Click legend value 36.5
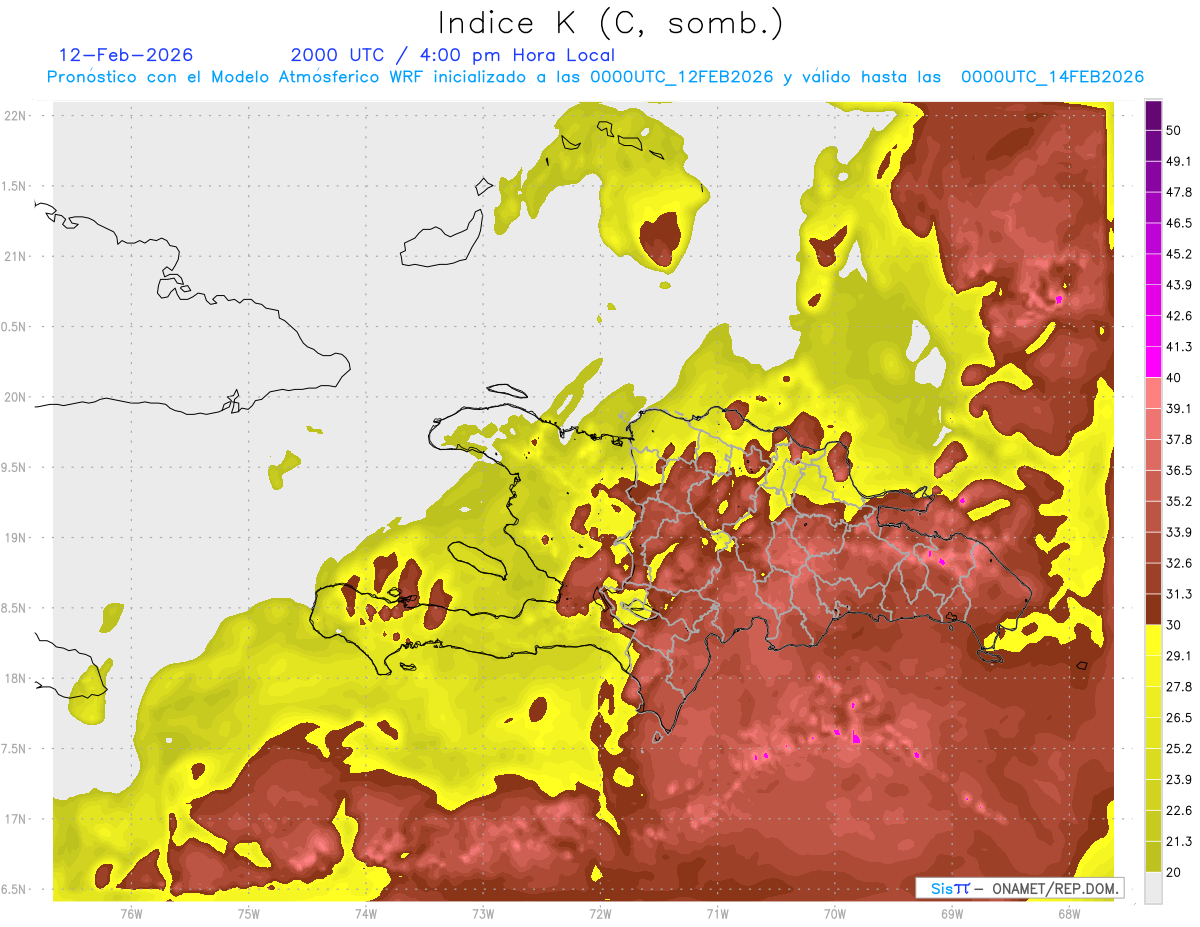Viewport: 1200px width, 927px height. [1179, 470]
